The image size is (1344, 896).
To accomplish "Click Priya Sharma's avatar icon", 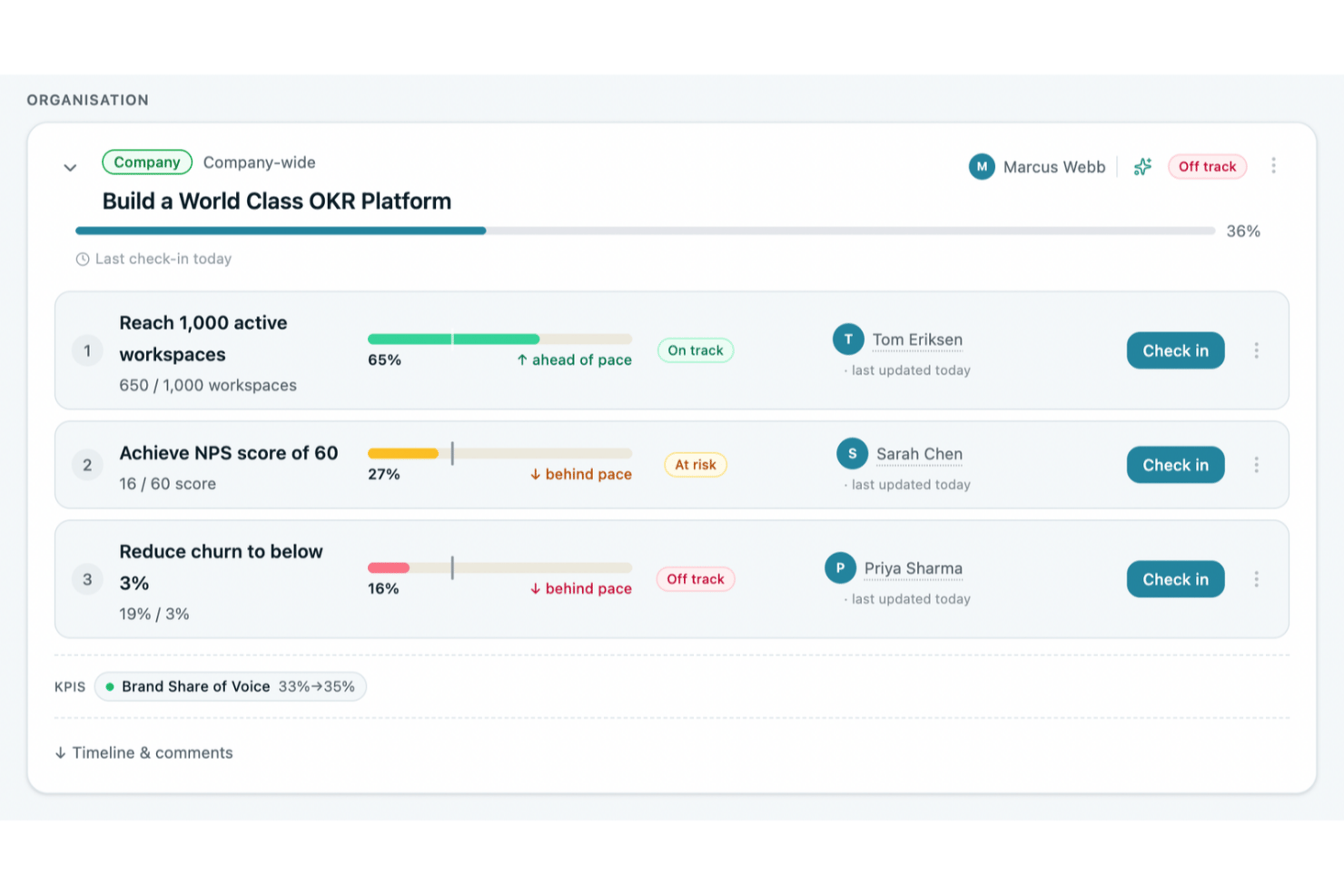I will 840,568.
